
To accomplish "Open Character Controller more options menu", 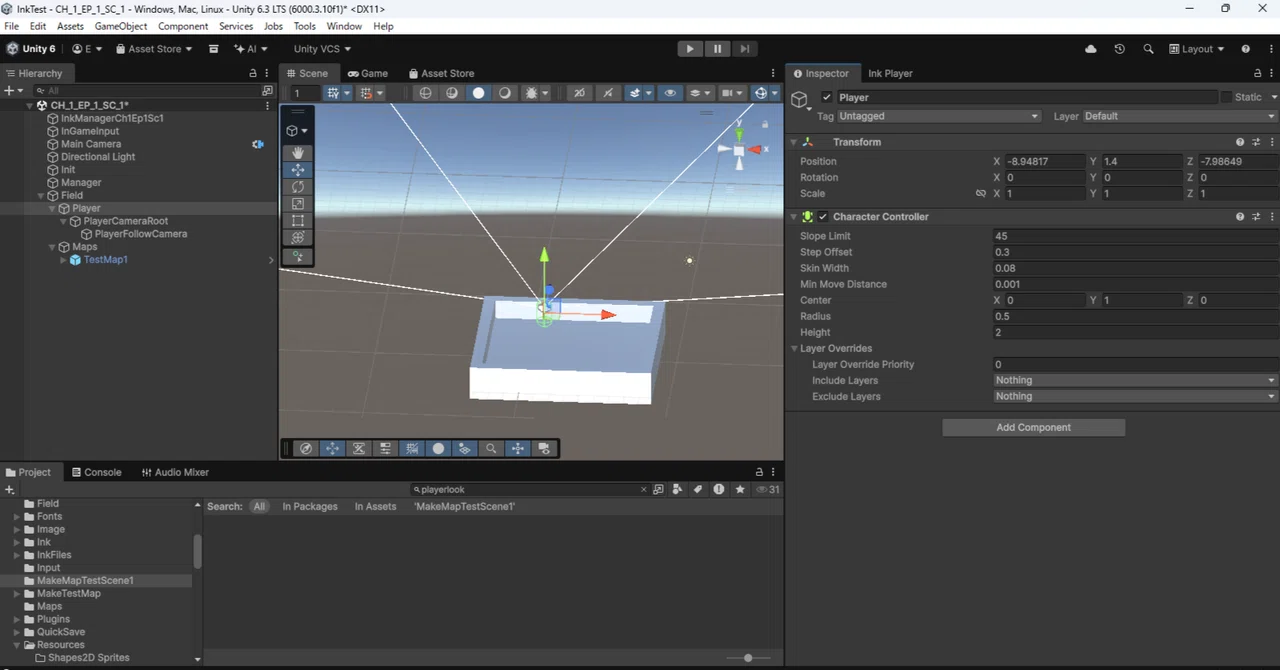I will 1270,217.
